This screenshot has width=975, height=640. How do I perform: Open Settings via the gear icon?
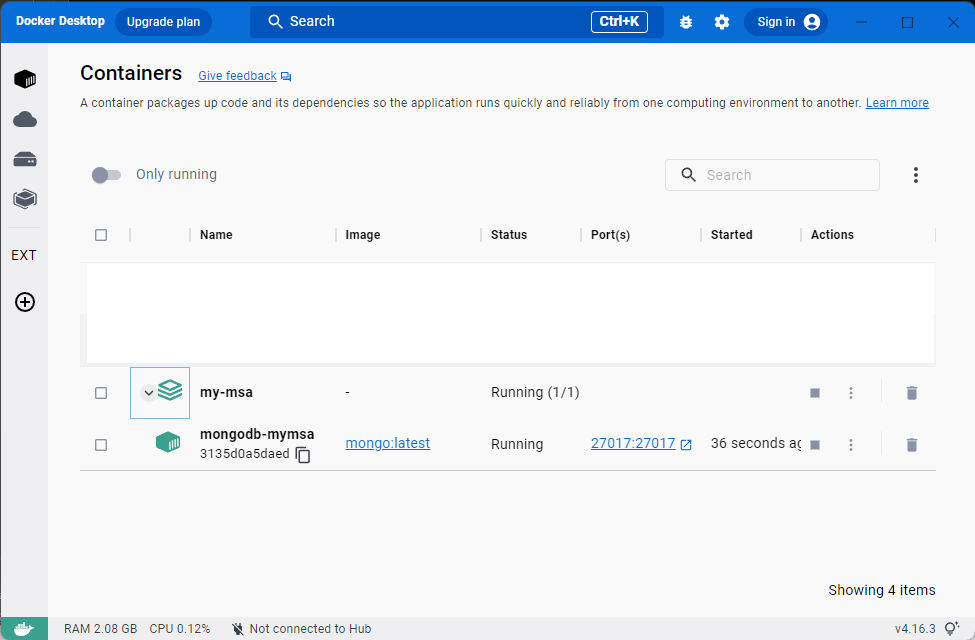722,22
